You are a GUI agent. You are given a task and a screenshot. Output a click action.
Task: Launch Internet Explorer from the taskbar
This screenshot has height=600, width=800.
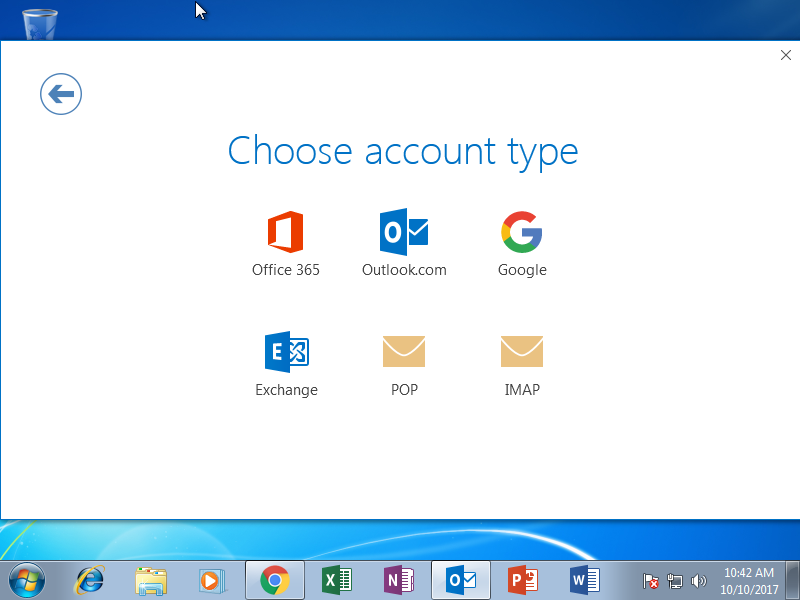[x=90, y=581]
